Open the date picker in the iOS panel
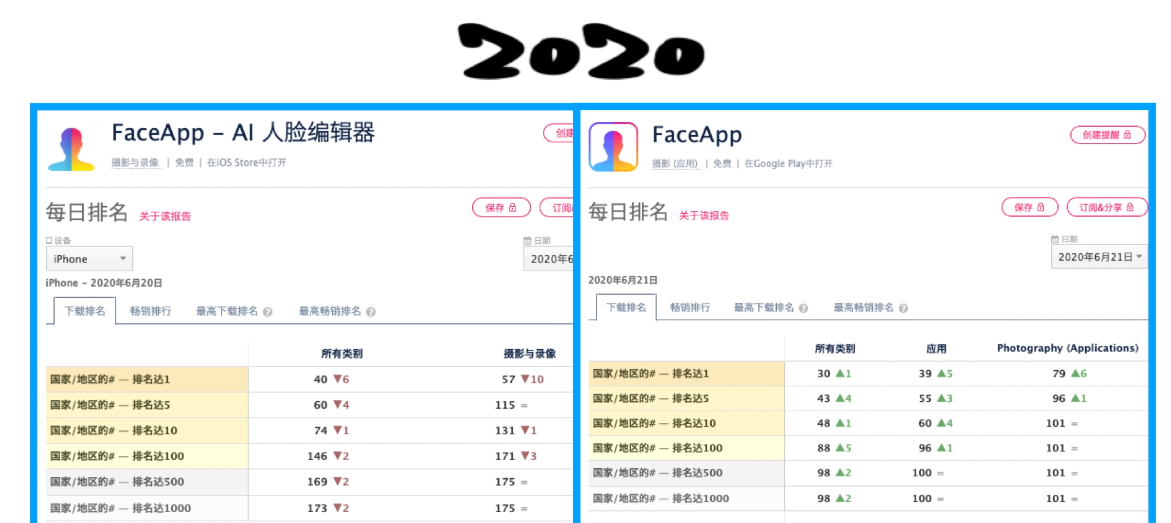Image resolution: width=1171 pixels, height=523 pixels. tap(548, 259)
